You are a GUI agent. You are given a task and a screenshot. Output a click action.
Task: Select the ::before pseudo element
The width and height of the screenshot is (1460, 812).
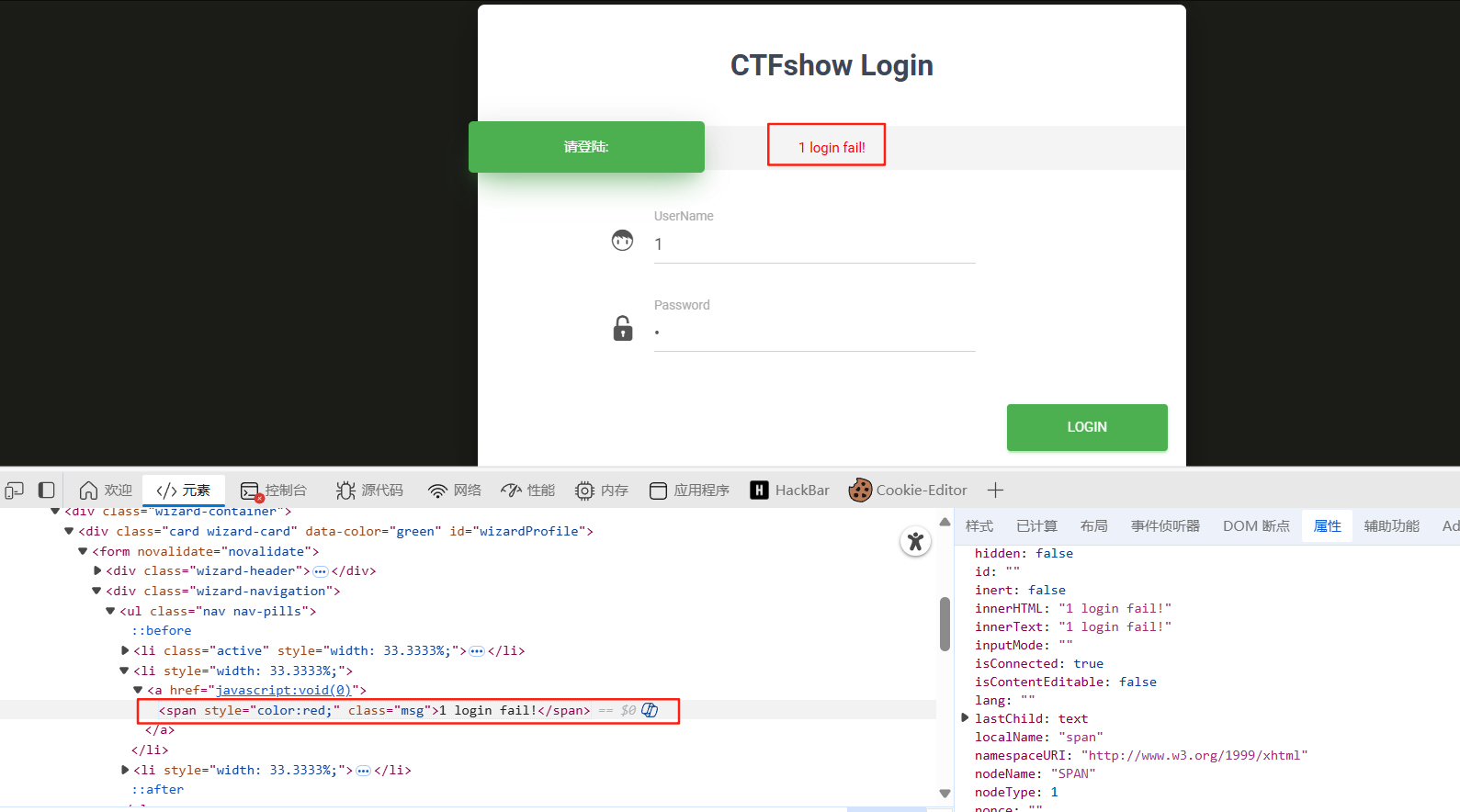(x=162, y=630)
